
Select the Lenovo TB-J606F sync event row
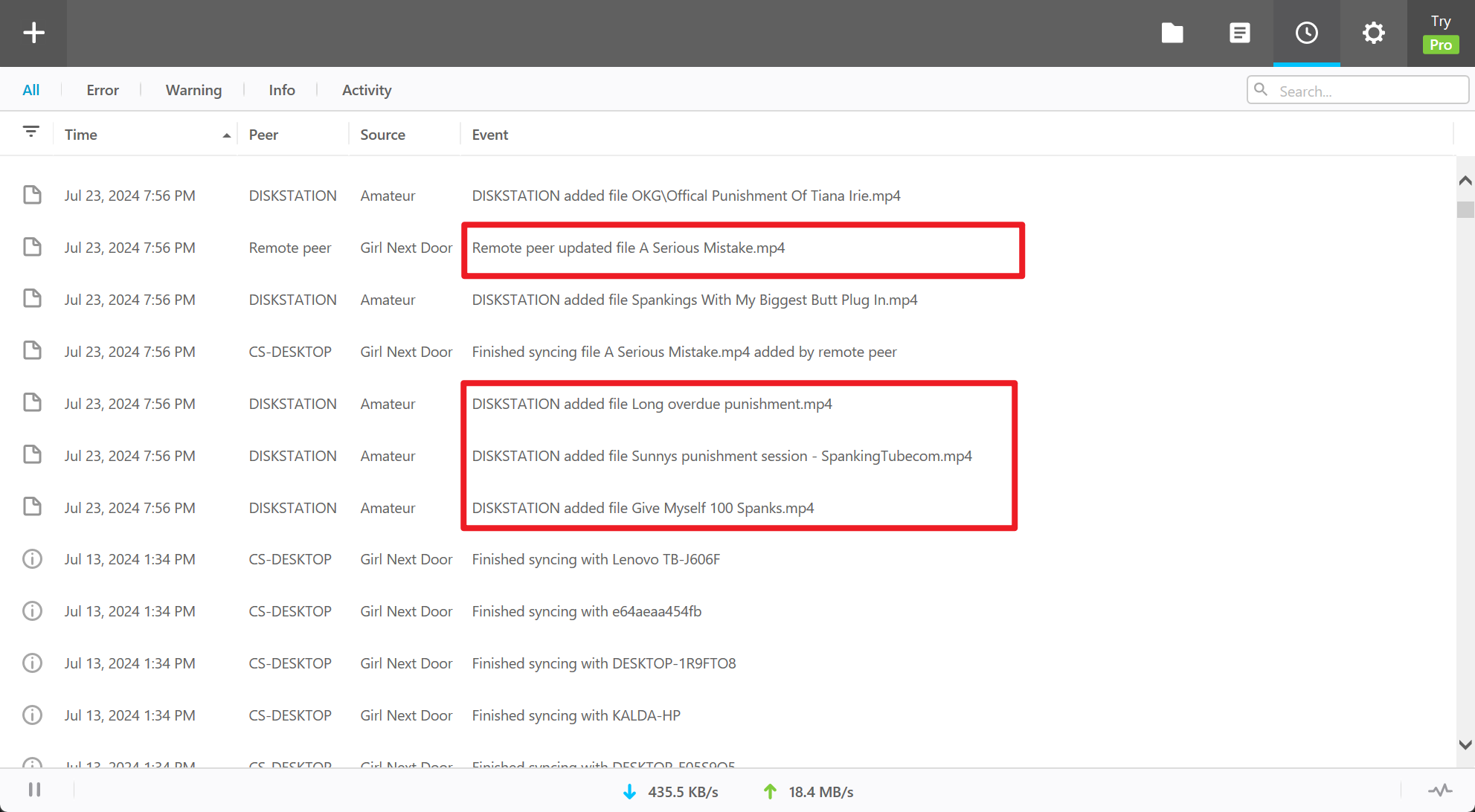coord(595,559)
